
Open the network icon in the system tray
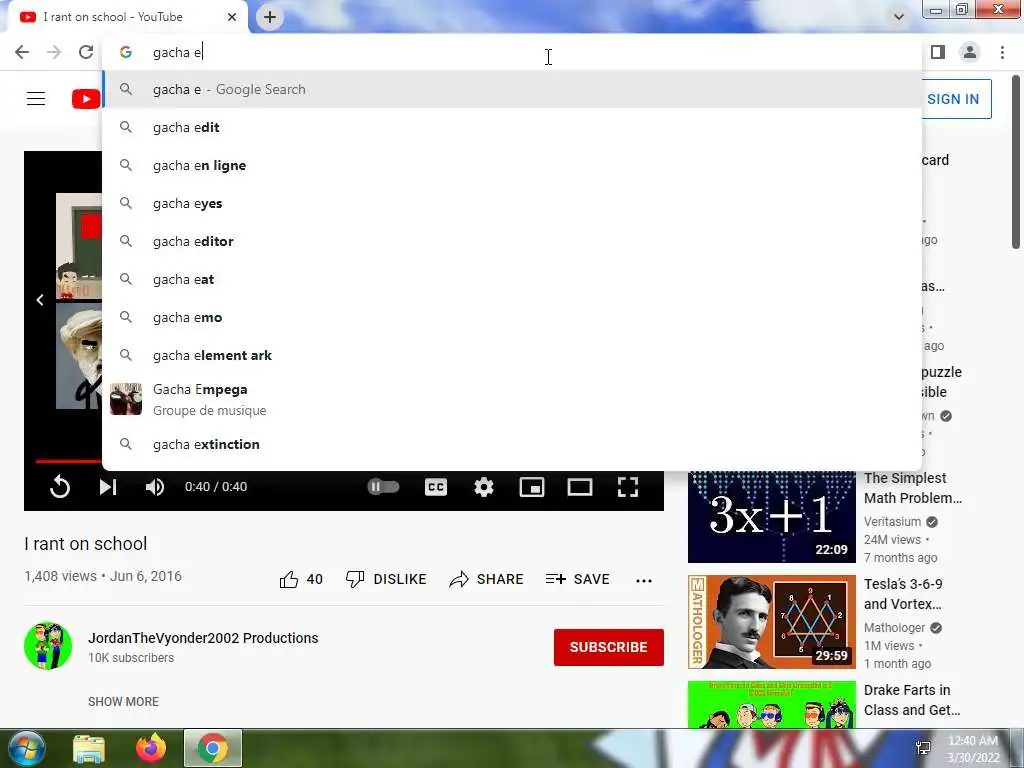pos(923,748)
